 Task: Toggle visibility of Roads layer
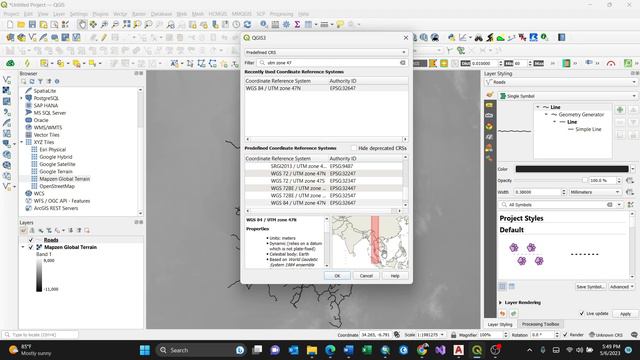(x=31, y=240)
